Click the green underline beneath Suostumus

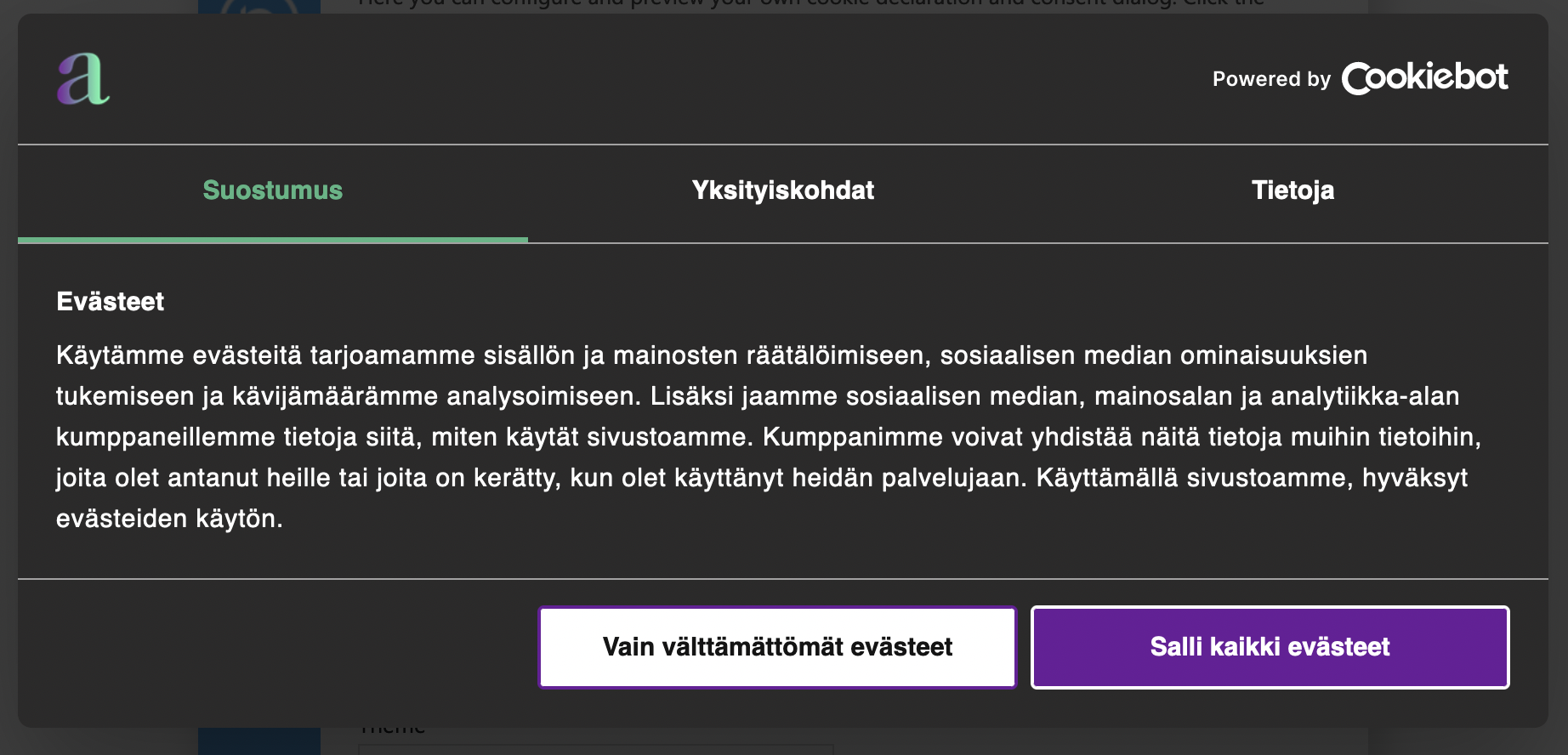coord(272,241)
